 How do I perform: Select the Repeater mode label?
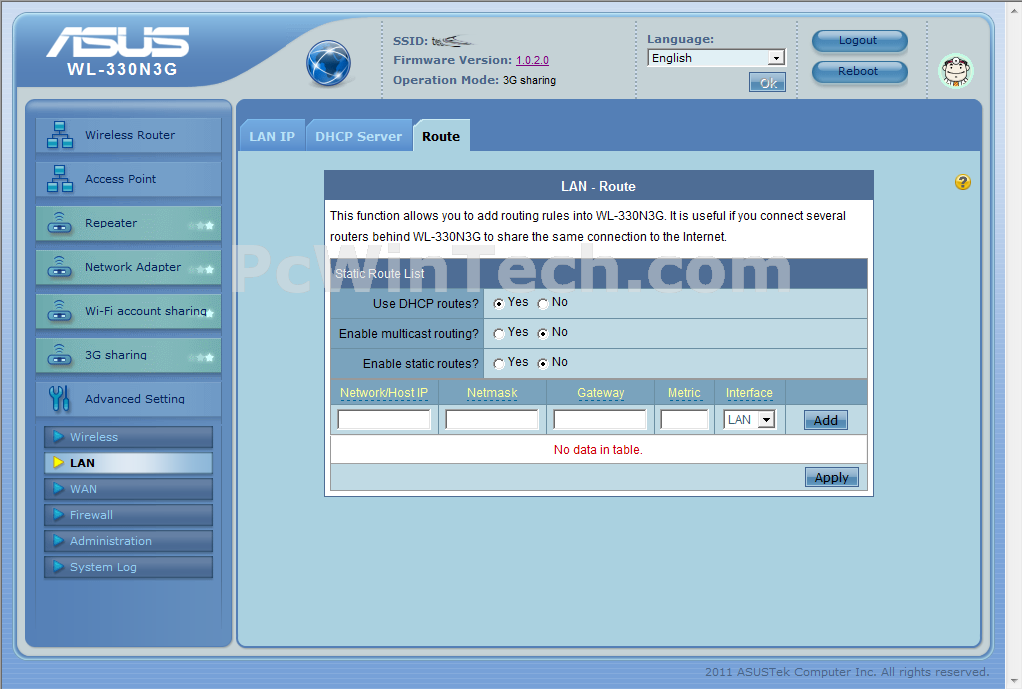coord(111,223)
